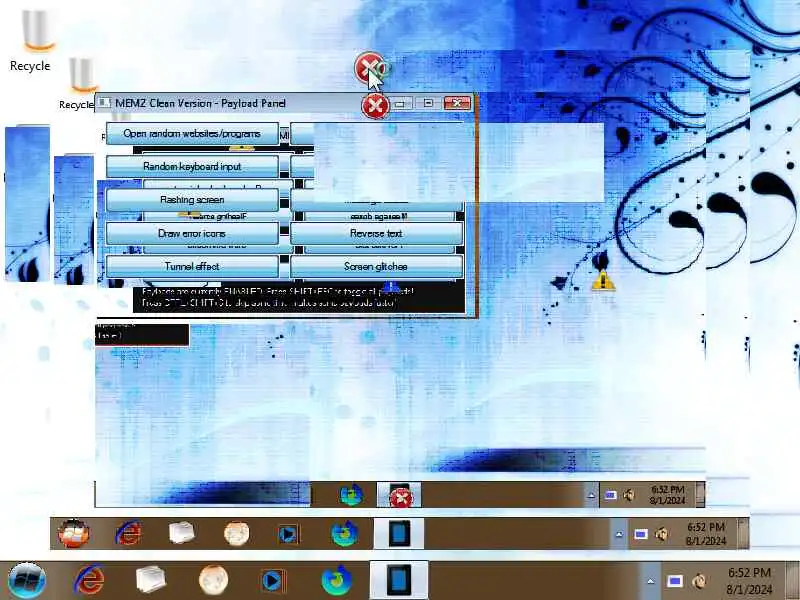Click the 'Payloads are currently ENABLED' status text
Screen dimensions: 800x600
[278, 291]
